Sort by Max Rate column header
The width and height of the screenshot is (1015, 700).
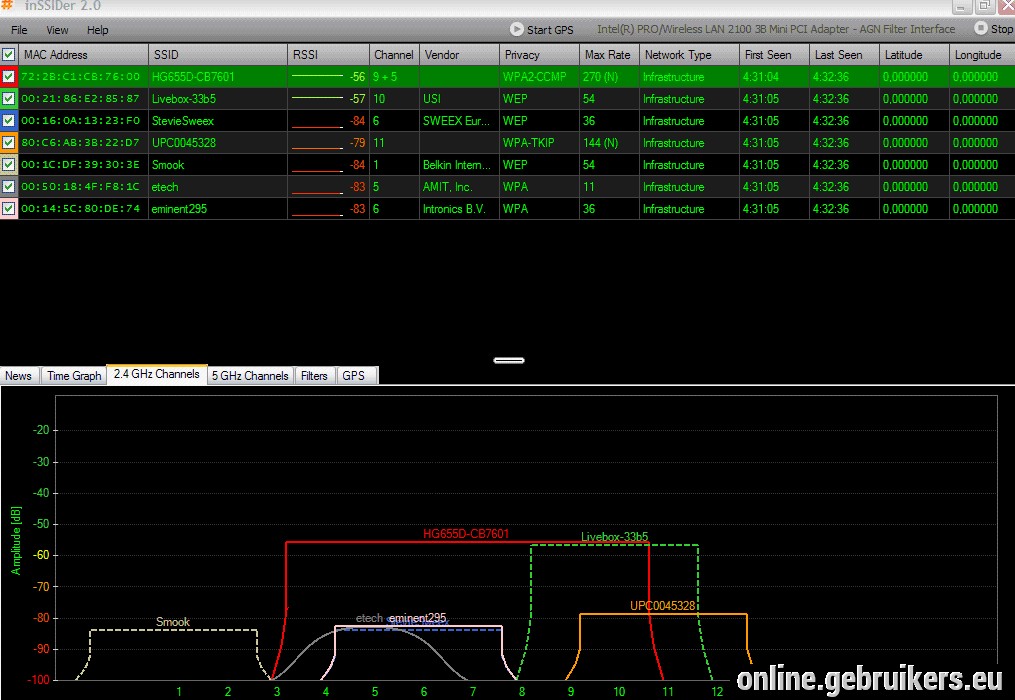(x=609, y=54)
